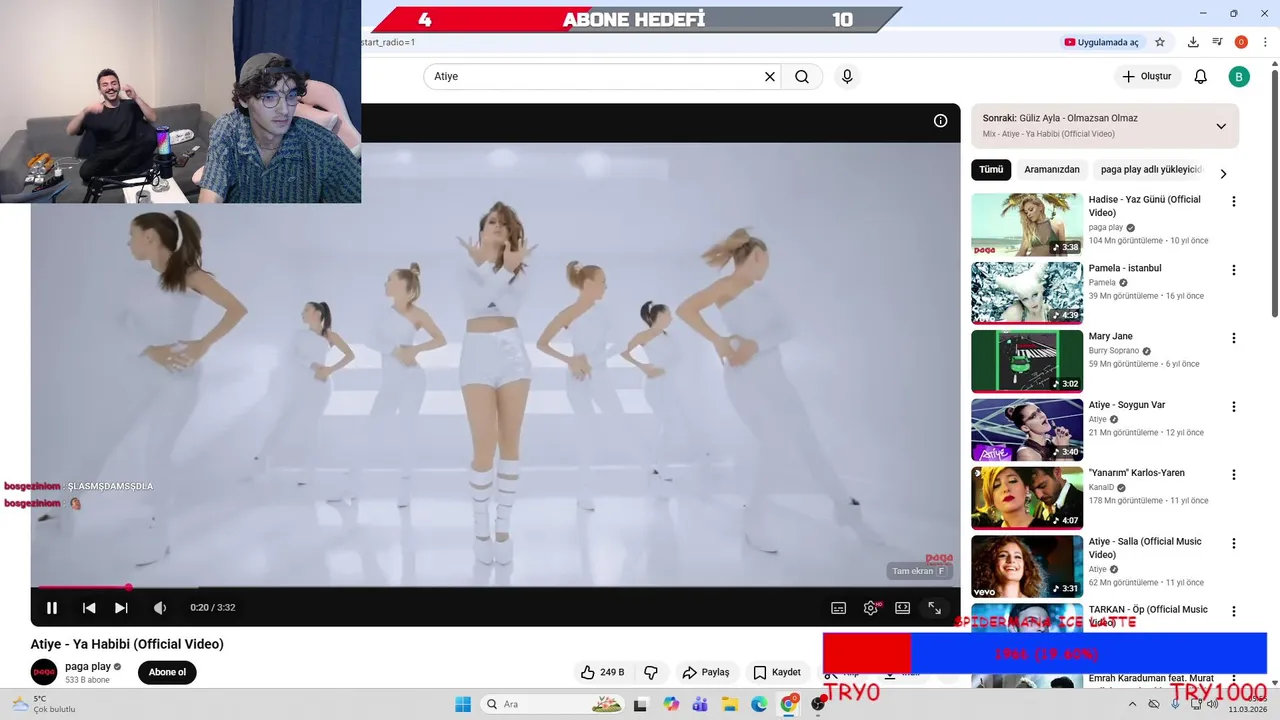The width and height of the screenshot is (1280, 720).
Task: Show the video info card icon
Action: [x=940, y=120]
